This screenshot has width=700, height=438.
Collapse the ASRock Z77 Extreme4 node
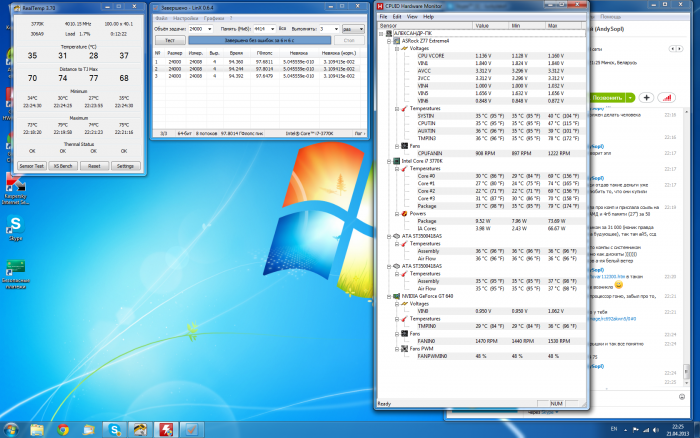tap(389, 41)
